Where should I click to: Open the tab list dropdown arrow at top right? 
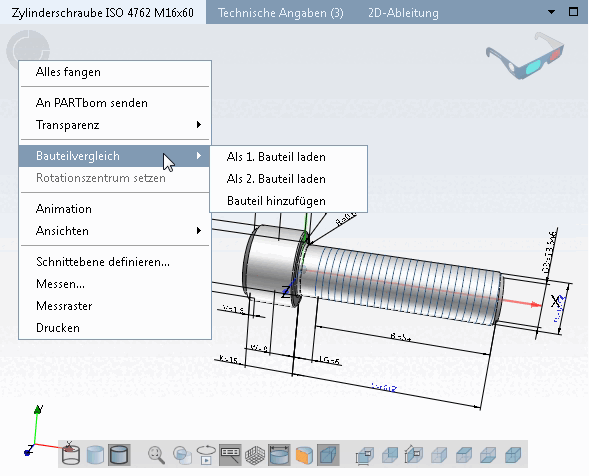551,12
